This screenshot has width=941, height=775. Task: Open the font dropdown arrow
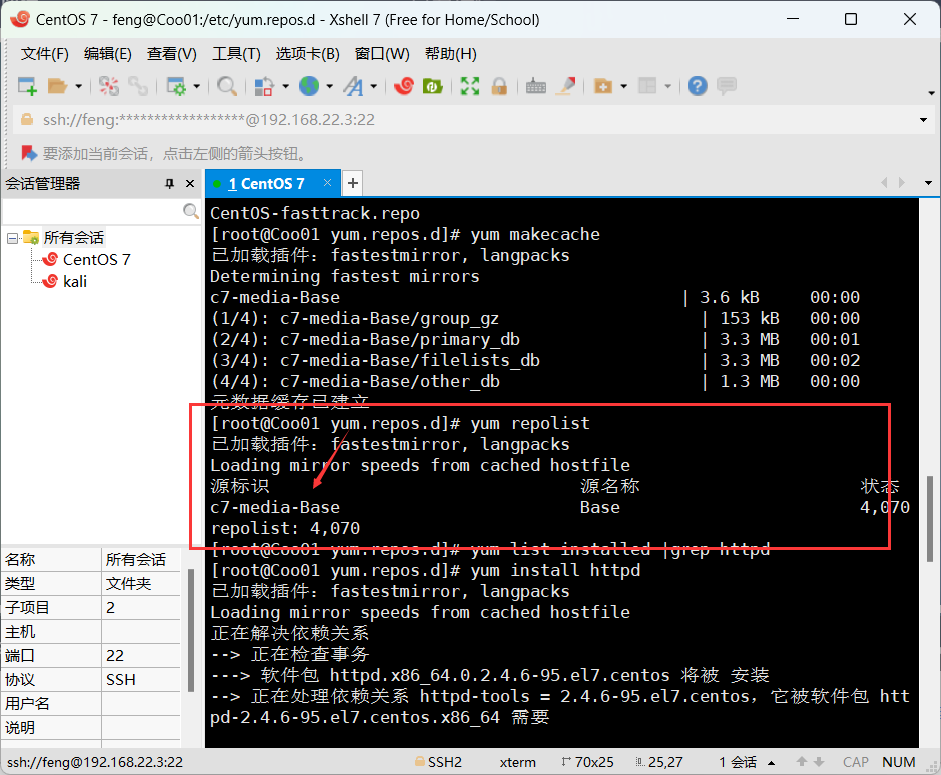(x=373, y=86)
